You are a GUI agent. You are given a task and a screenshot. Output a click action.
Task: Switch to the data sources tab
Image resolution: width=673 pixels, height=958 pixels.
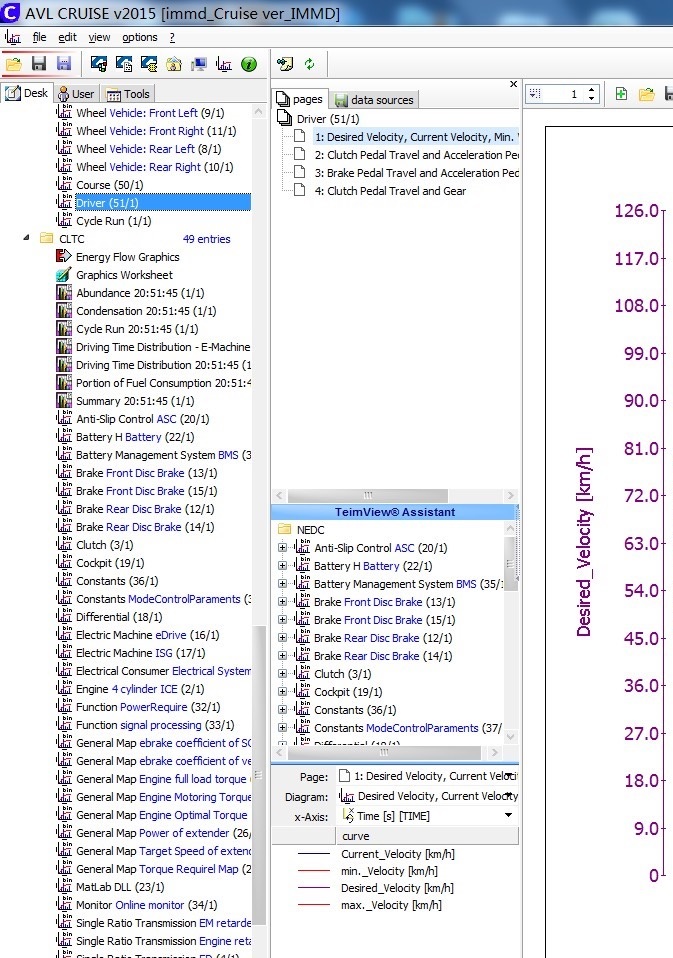click(x=374, y=100)
